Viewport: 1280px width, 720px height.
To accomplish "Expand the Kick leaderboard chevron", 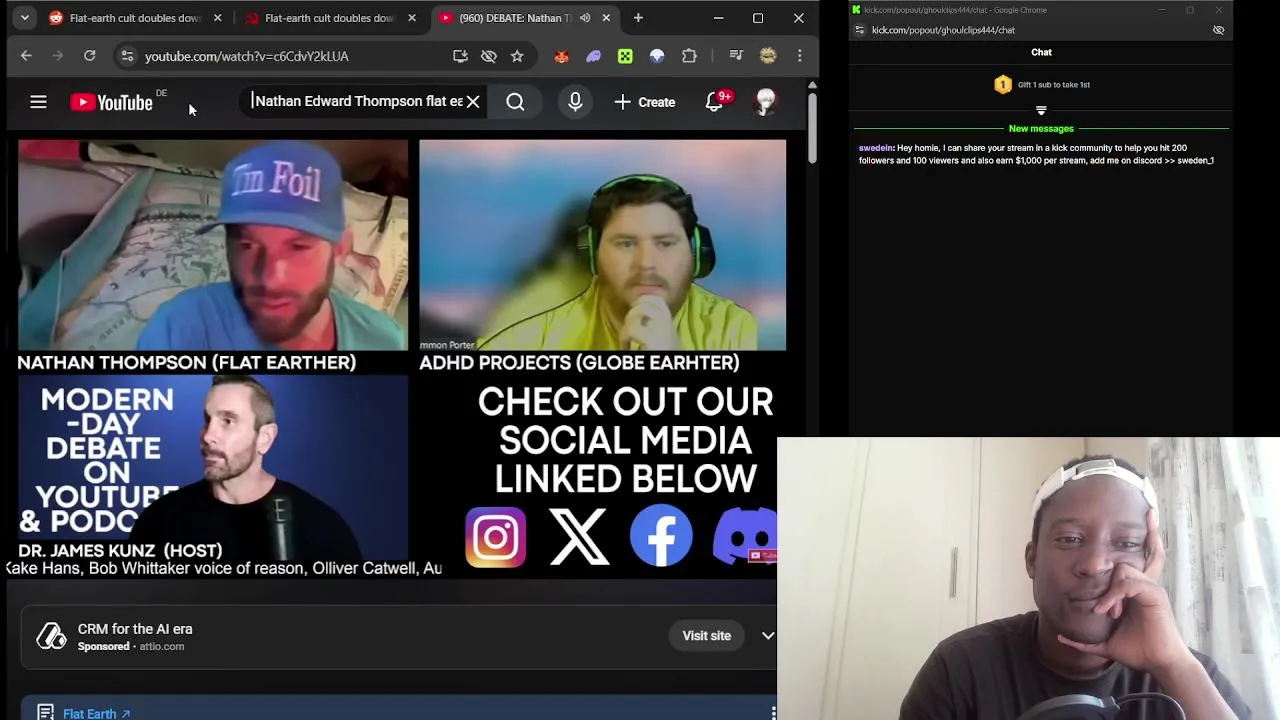I will [1041, 111].
